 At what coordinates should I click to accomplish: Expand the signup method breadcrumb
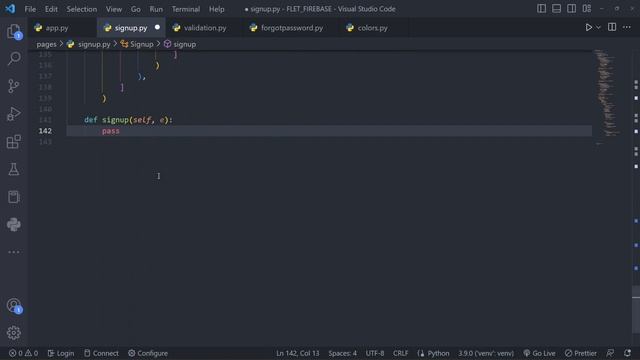(180, 44)
